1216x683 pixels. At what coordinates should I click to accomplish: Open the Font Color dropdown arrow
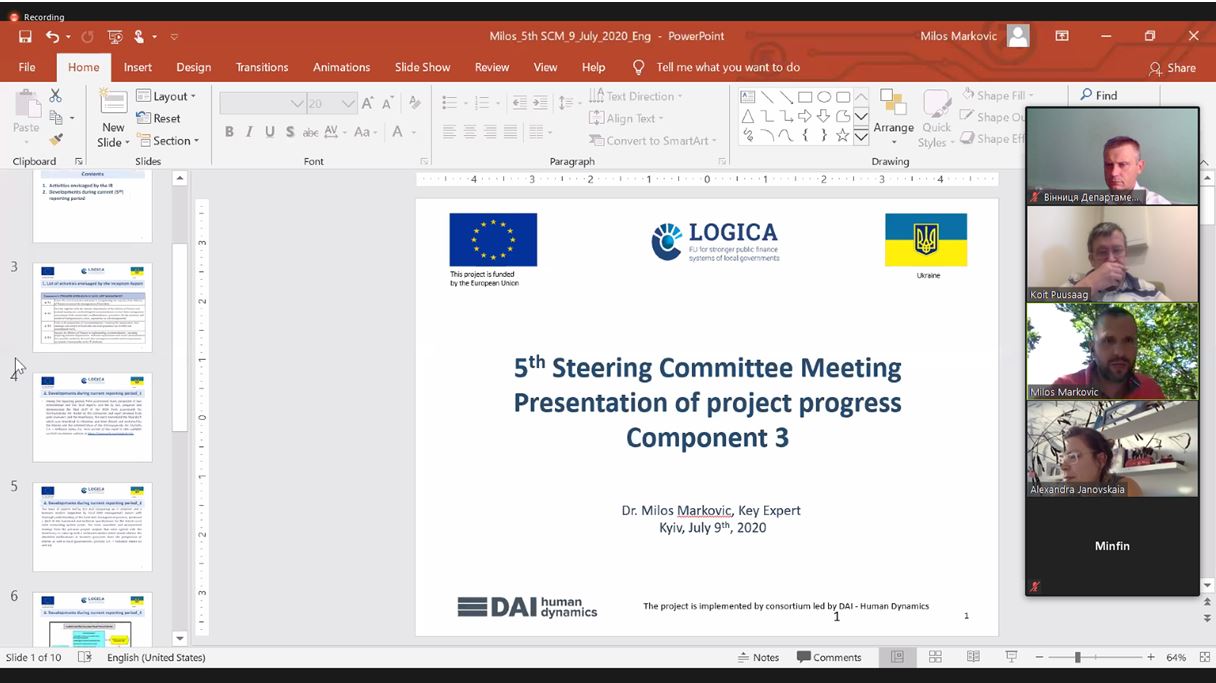414,132
